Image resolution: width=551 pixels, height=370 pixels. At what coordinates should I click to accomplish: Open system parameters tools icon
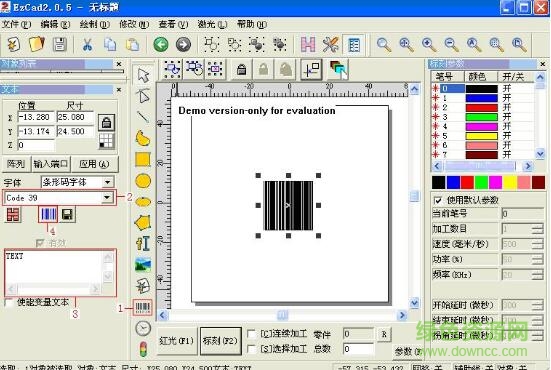tap(331, 45)
